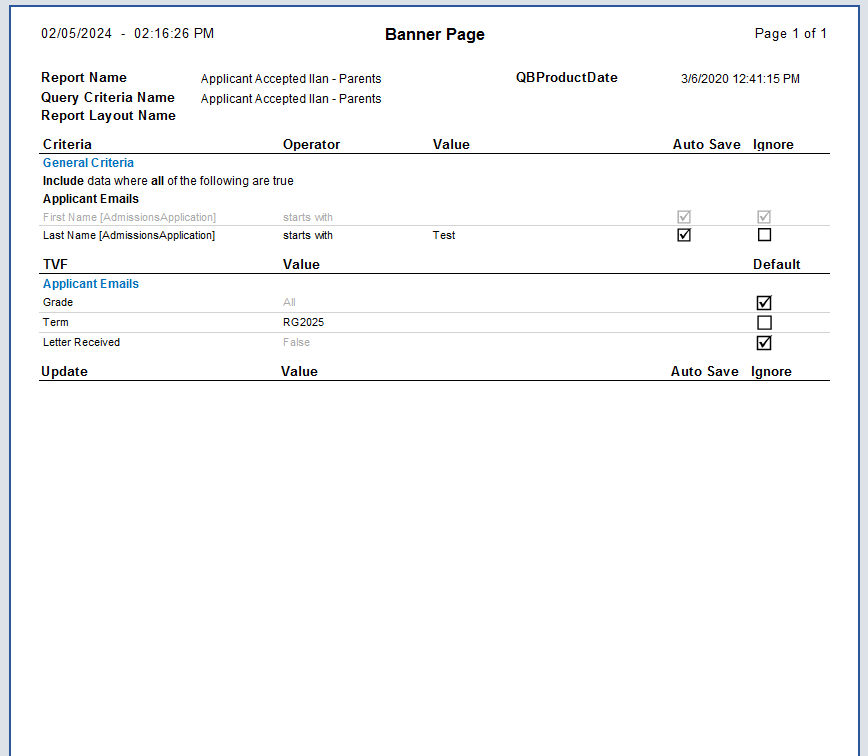Screen dimensions: 868x756
Task: Toggle Default checkbox for Letter Received
Action: (x=764, y=342)
